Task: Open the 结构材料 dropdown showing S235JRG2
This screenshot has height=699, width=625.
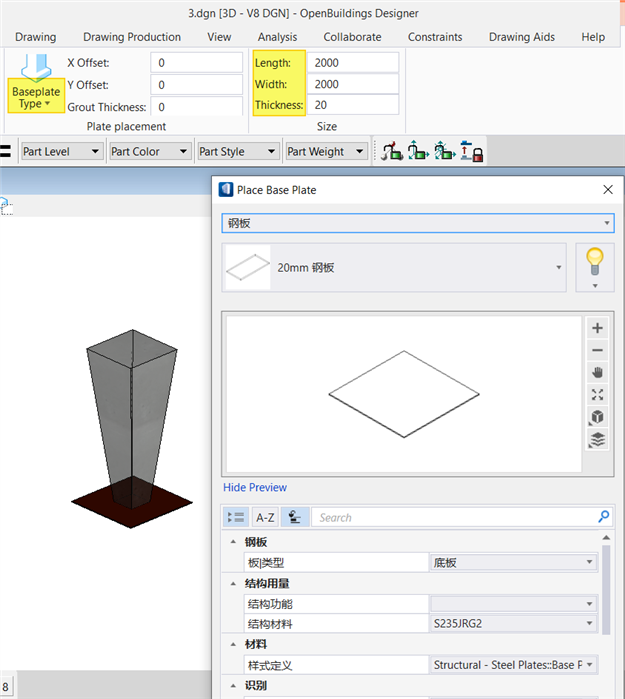Action: (513, 624)
